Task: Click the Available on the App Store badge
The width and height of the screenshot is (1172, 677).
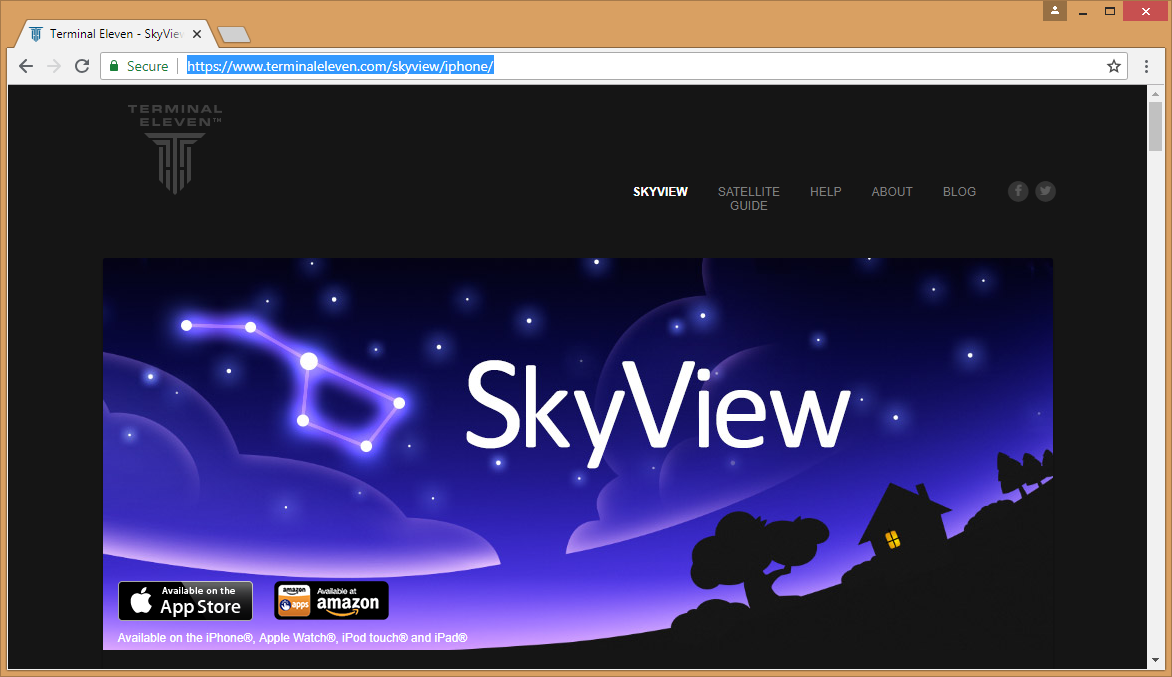Action: coord(185,601)
